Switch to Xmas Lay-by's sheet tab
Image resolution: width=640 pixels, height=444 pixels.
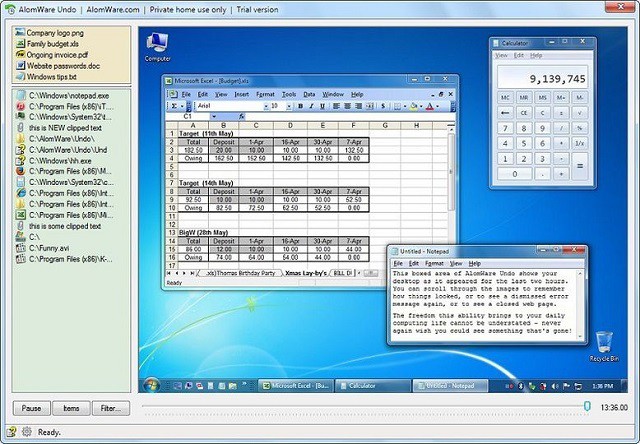(x=306, y=273)
